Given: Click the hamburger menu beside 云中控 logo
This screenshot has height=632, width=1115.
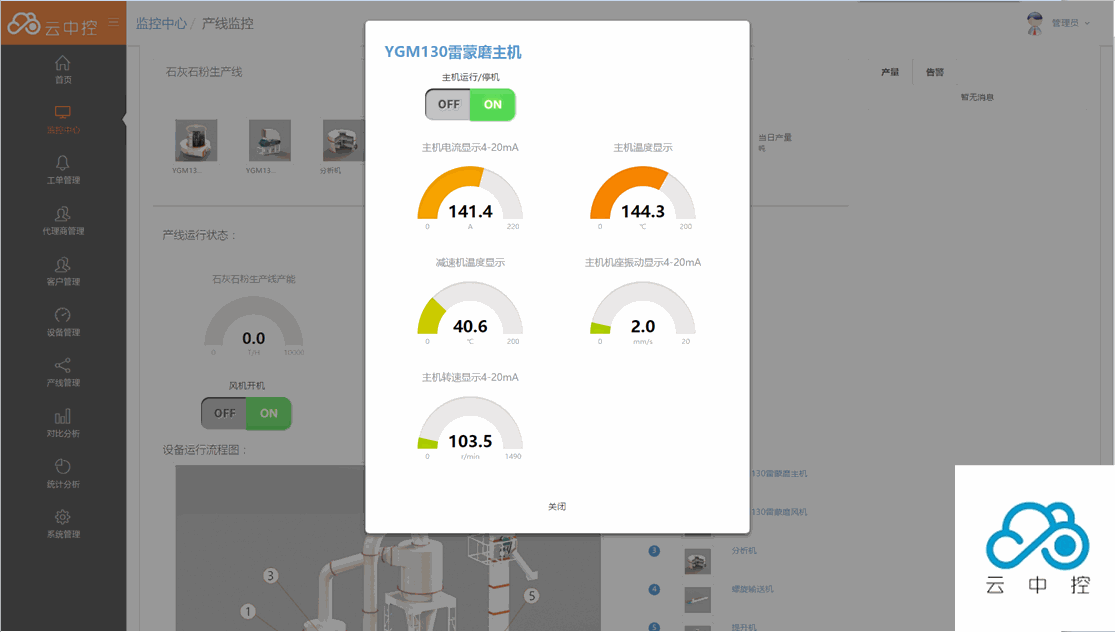Looking at the screenshot, I should [x=113, y=22].
